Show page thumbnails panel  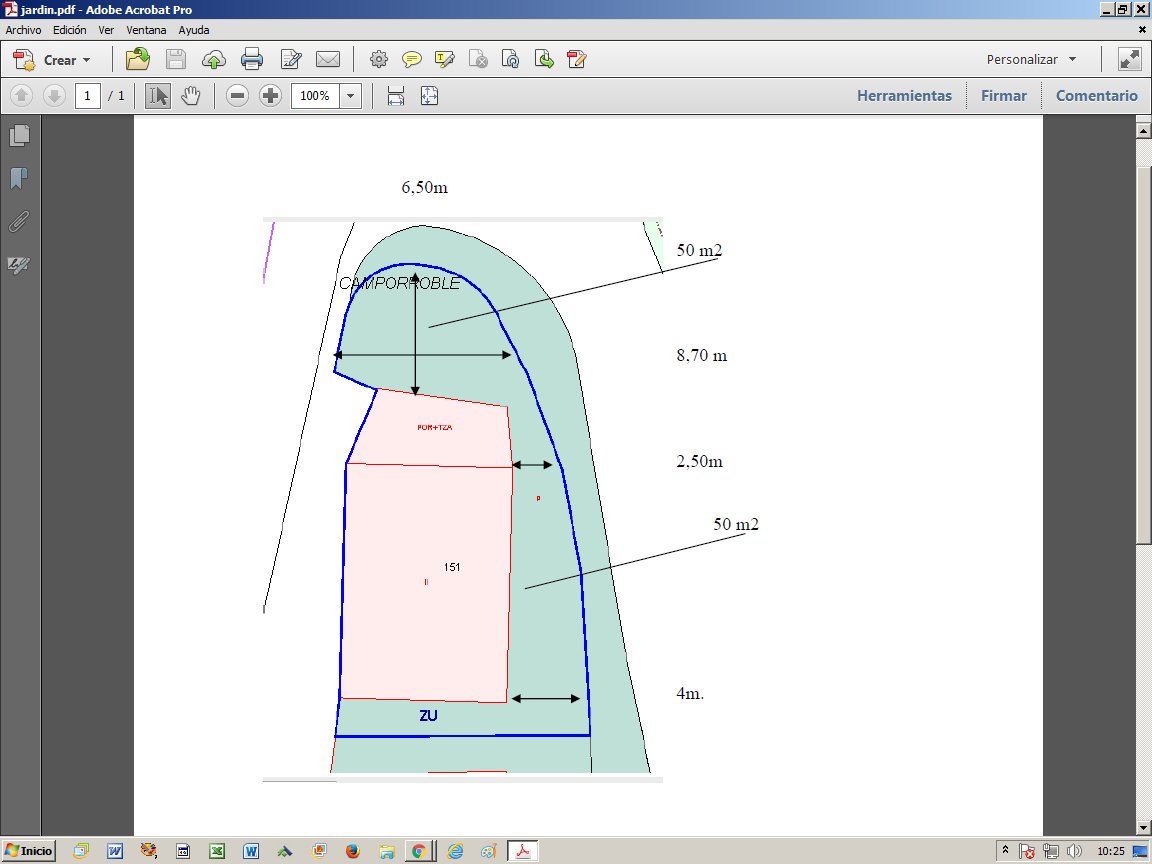click(x=20, y=135)
